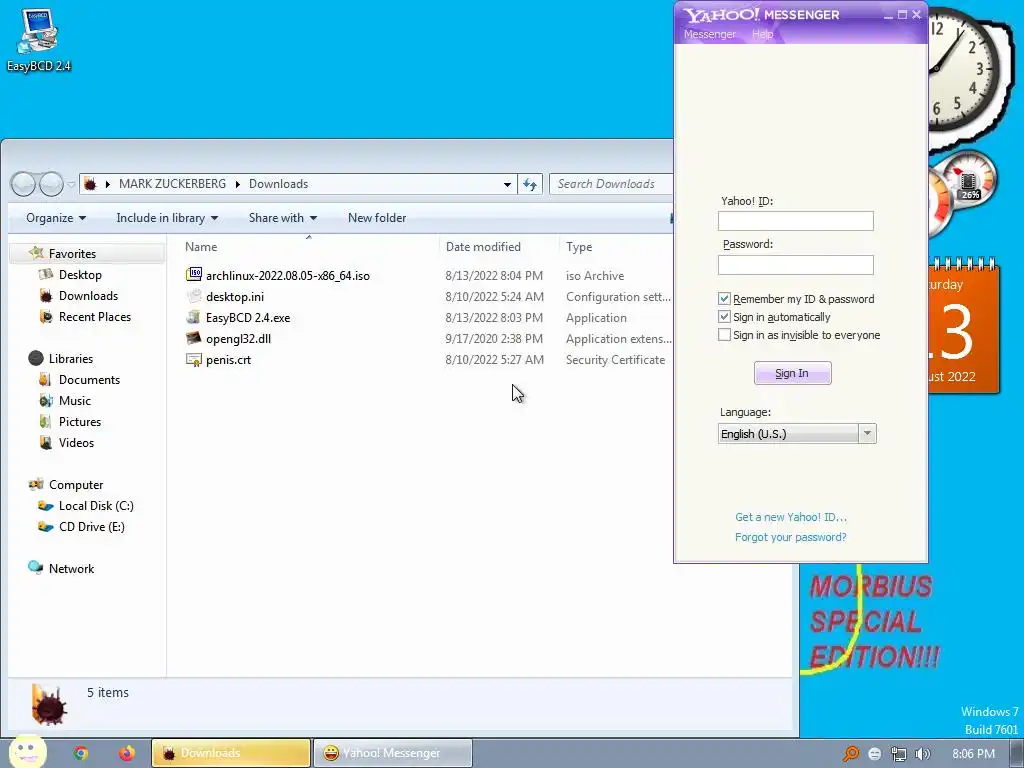The width and height of the screenshot is (1024, 768).
Task: Open the Start button on the taskbar
Action: [26, 751]
